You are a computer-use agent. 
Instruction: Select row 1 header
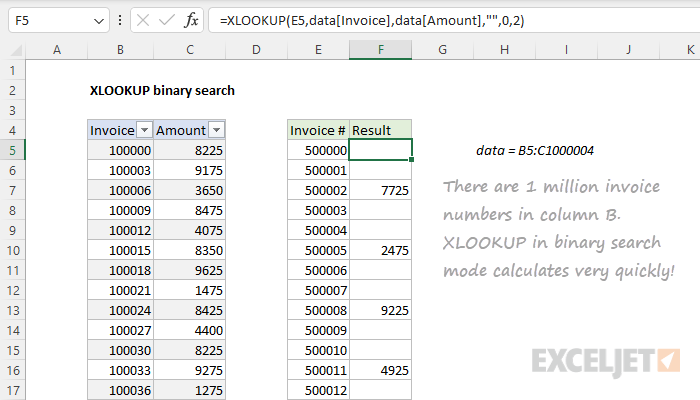click(x=12, y=71)
